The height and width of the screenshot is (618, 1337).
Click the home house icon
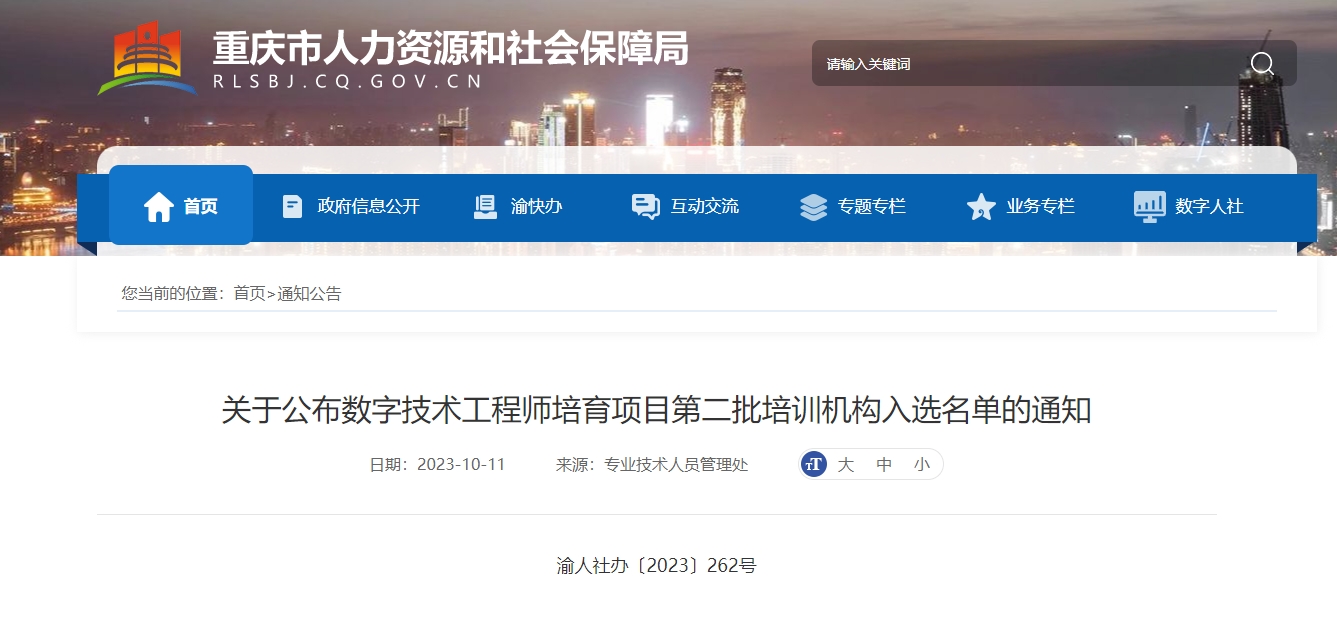[x=159, y=206]
